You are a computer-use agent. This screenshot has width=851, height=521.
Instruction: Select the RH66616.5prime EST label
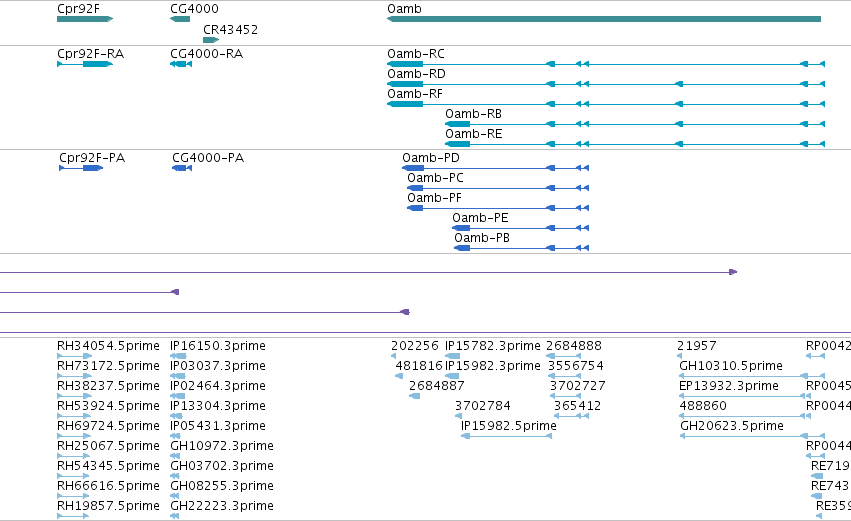coord(109,486)
